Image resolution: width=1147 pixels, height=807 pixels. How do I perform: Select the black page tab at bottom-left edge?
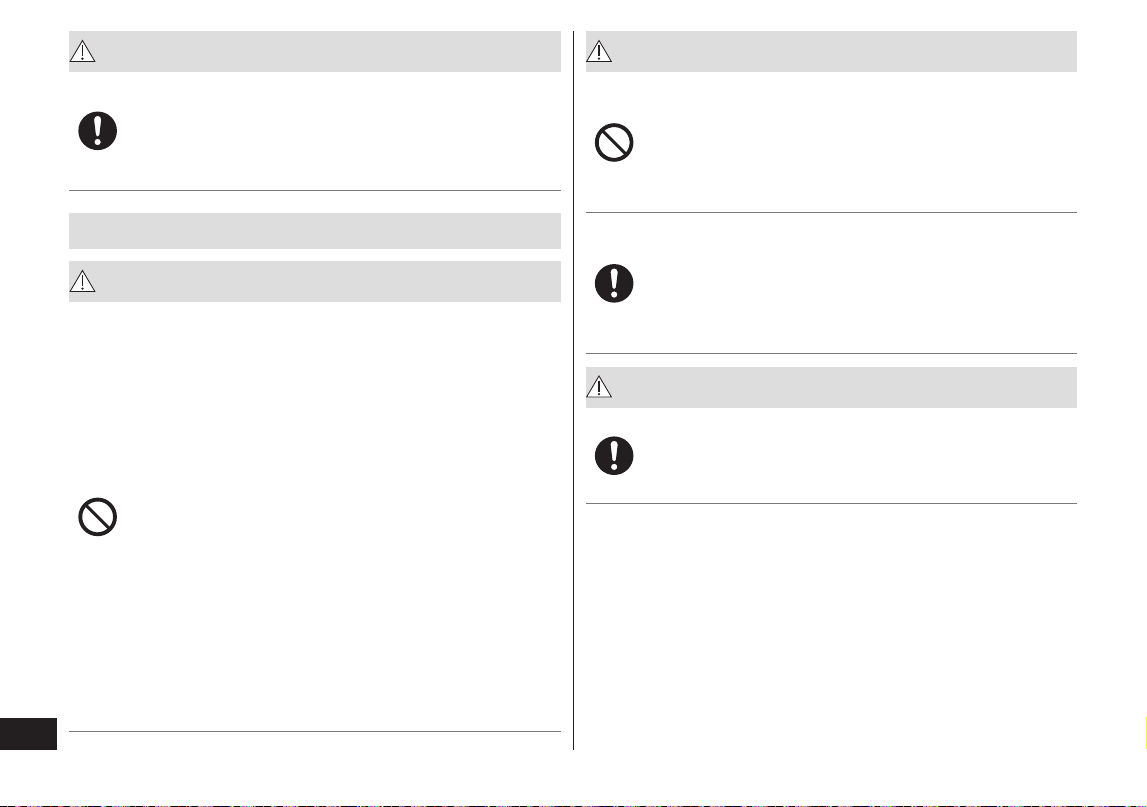[x=29, y=734]
